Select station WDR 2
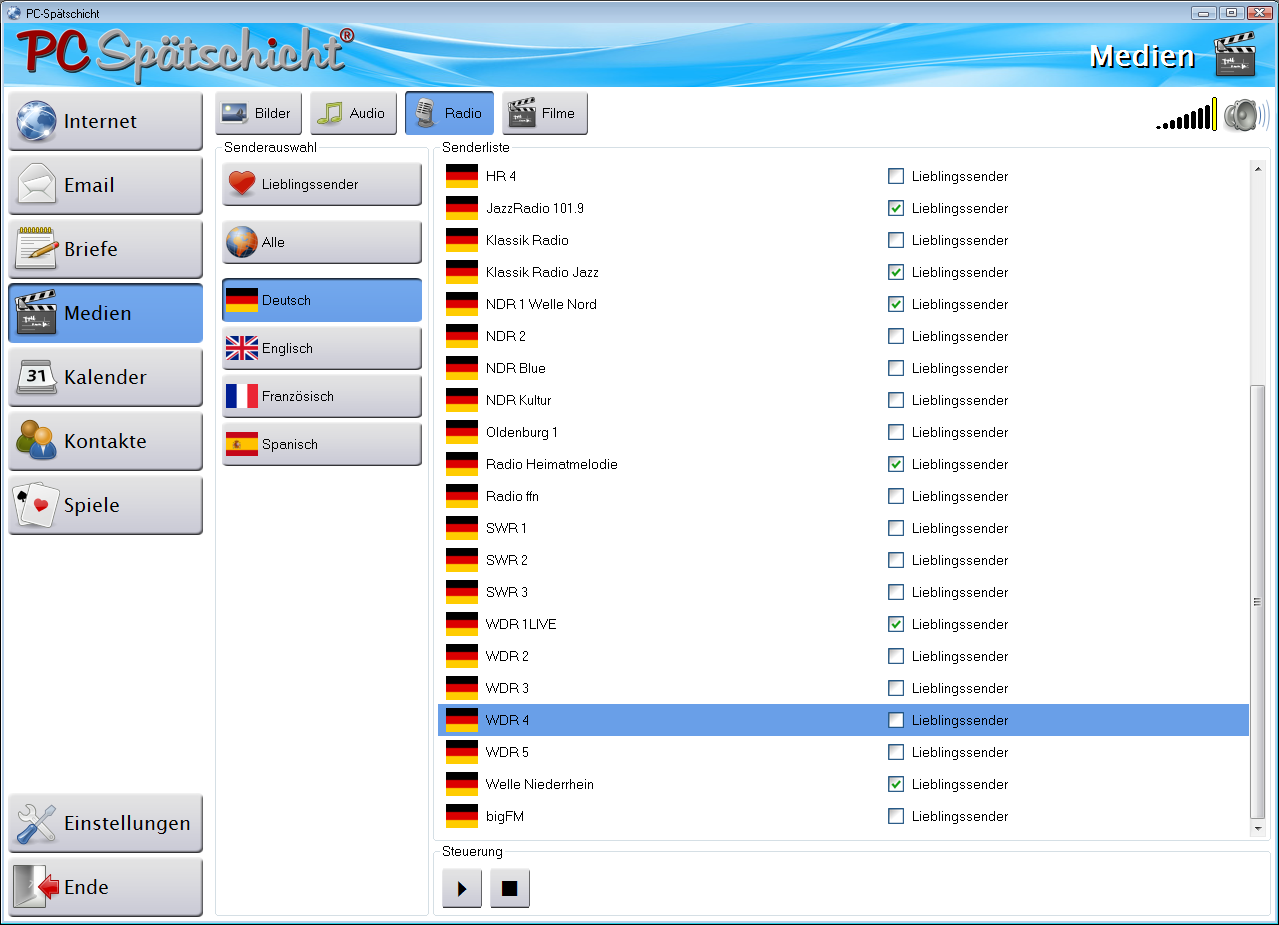 pyautogui.click(x=843, y=656)
